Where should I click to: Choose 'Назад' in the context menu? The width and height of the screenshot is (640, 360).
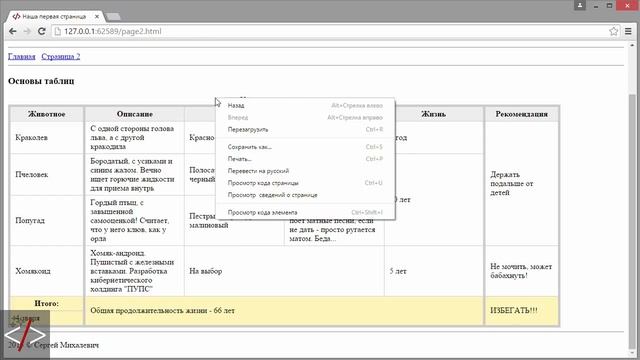click(305, 105)
